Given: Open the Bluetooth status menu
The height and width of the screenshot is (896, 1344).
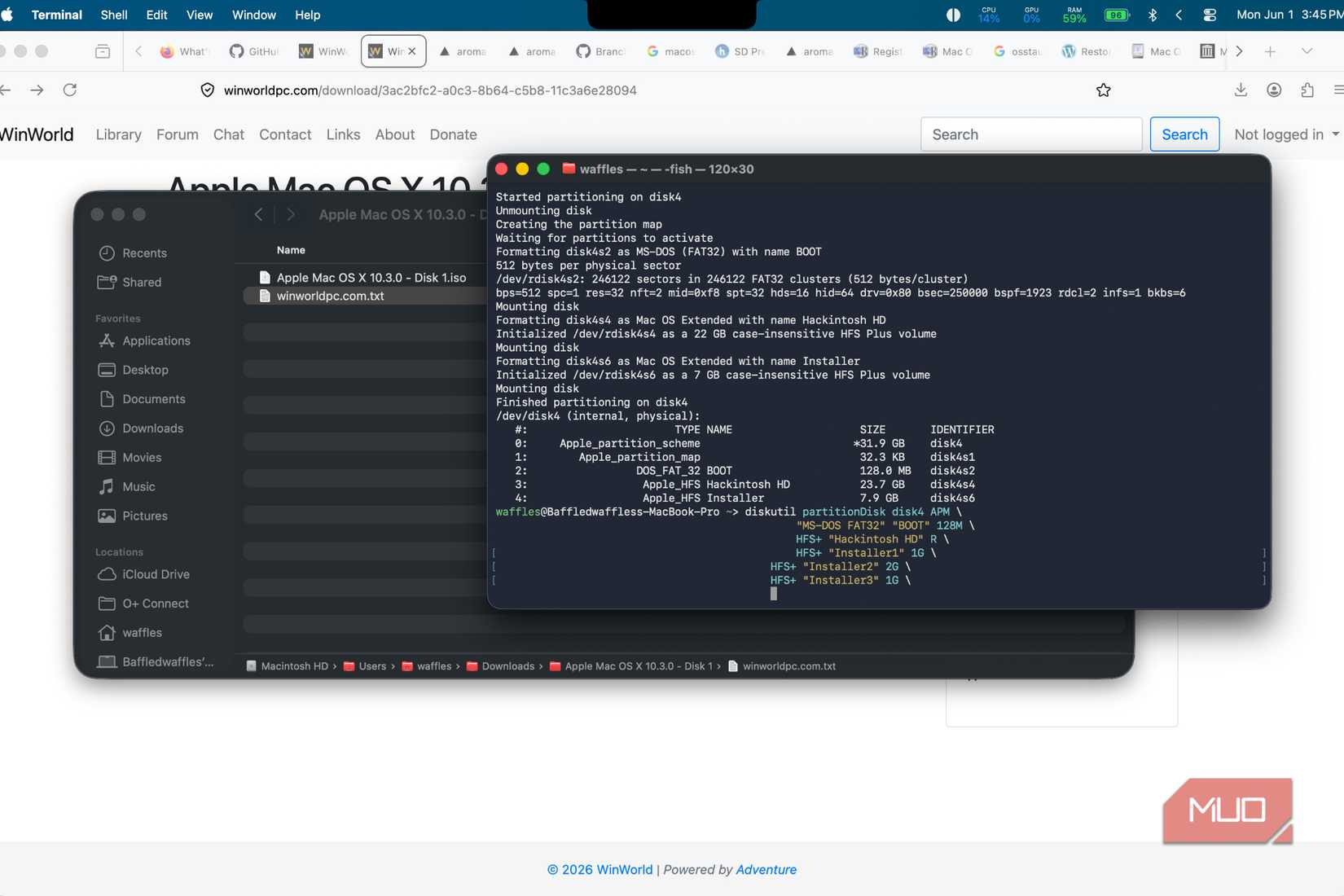Looking at the screenshot, I should click(x=1153, y=15).
